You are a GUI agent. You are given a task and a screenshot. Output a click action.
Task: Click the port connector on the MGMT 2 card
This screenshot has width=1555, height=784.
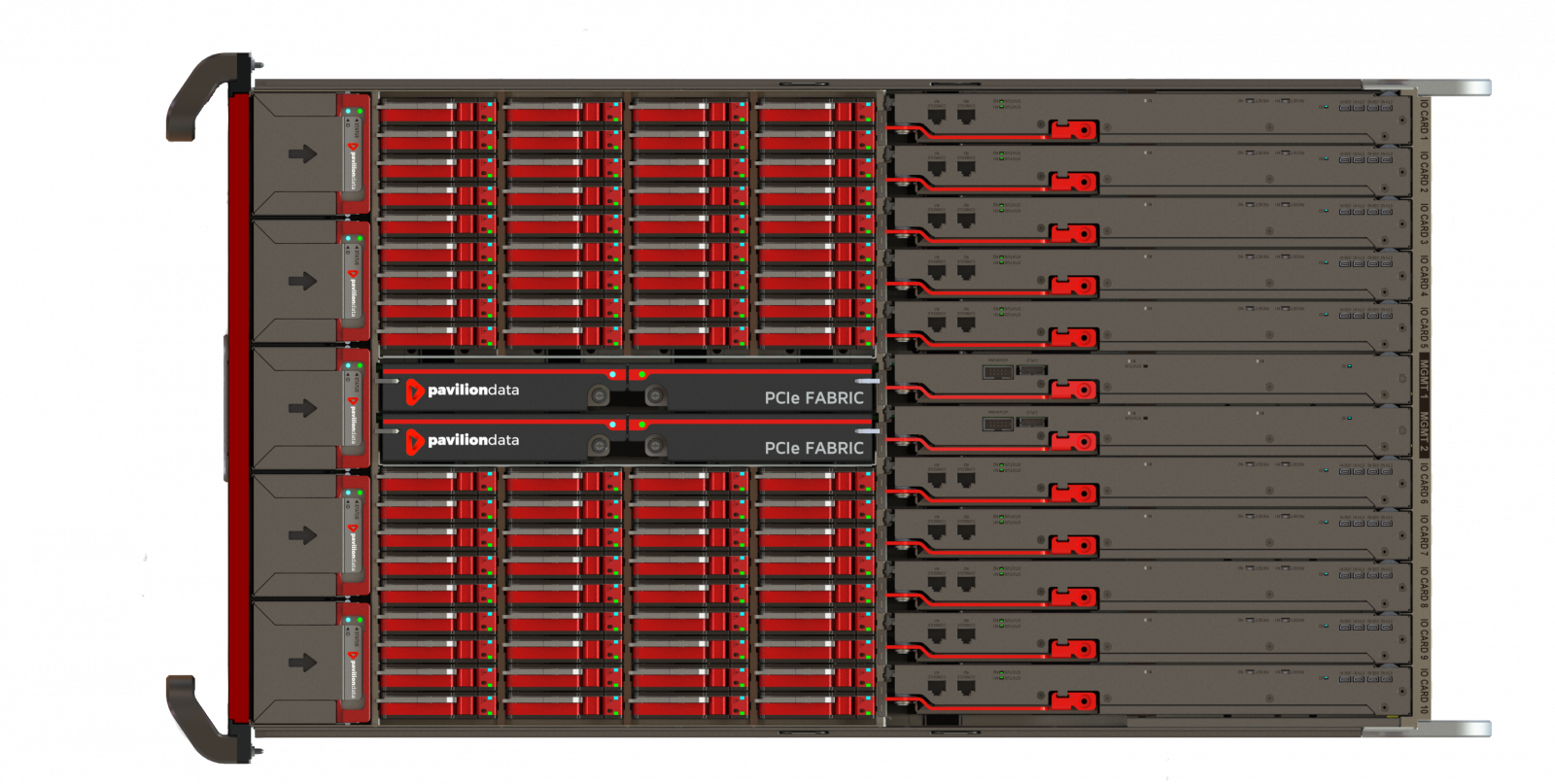(998, 423)
